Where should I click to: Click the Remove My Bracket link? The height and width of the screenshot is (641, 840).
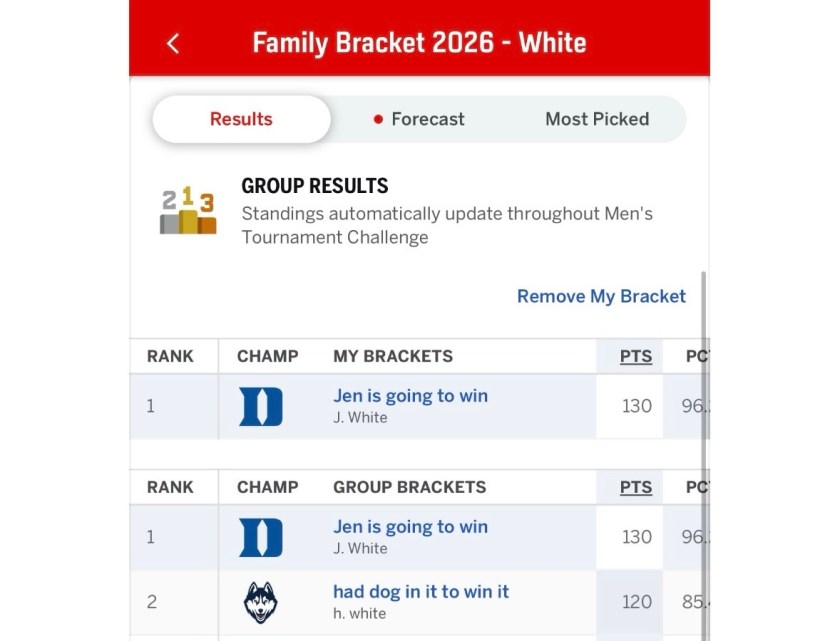pos(601,296)
